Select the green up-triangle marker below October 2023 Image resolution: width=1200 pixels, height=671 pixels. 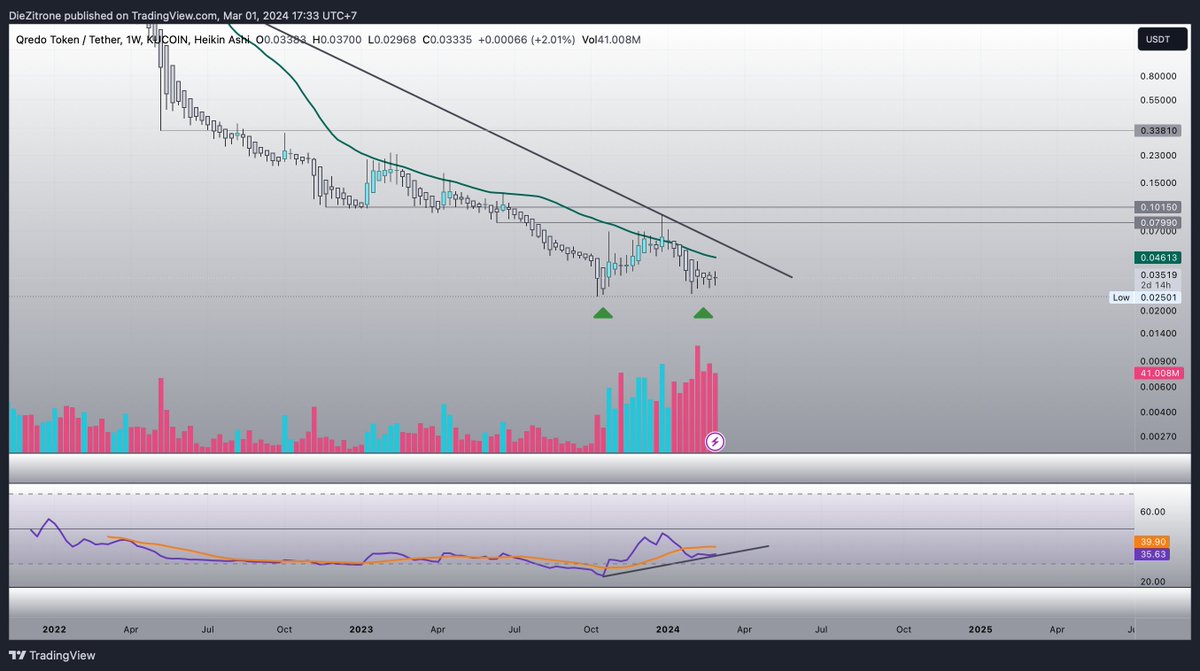(x=603, y=313)
